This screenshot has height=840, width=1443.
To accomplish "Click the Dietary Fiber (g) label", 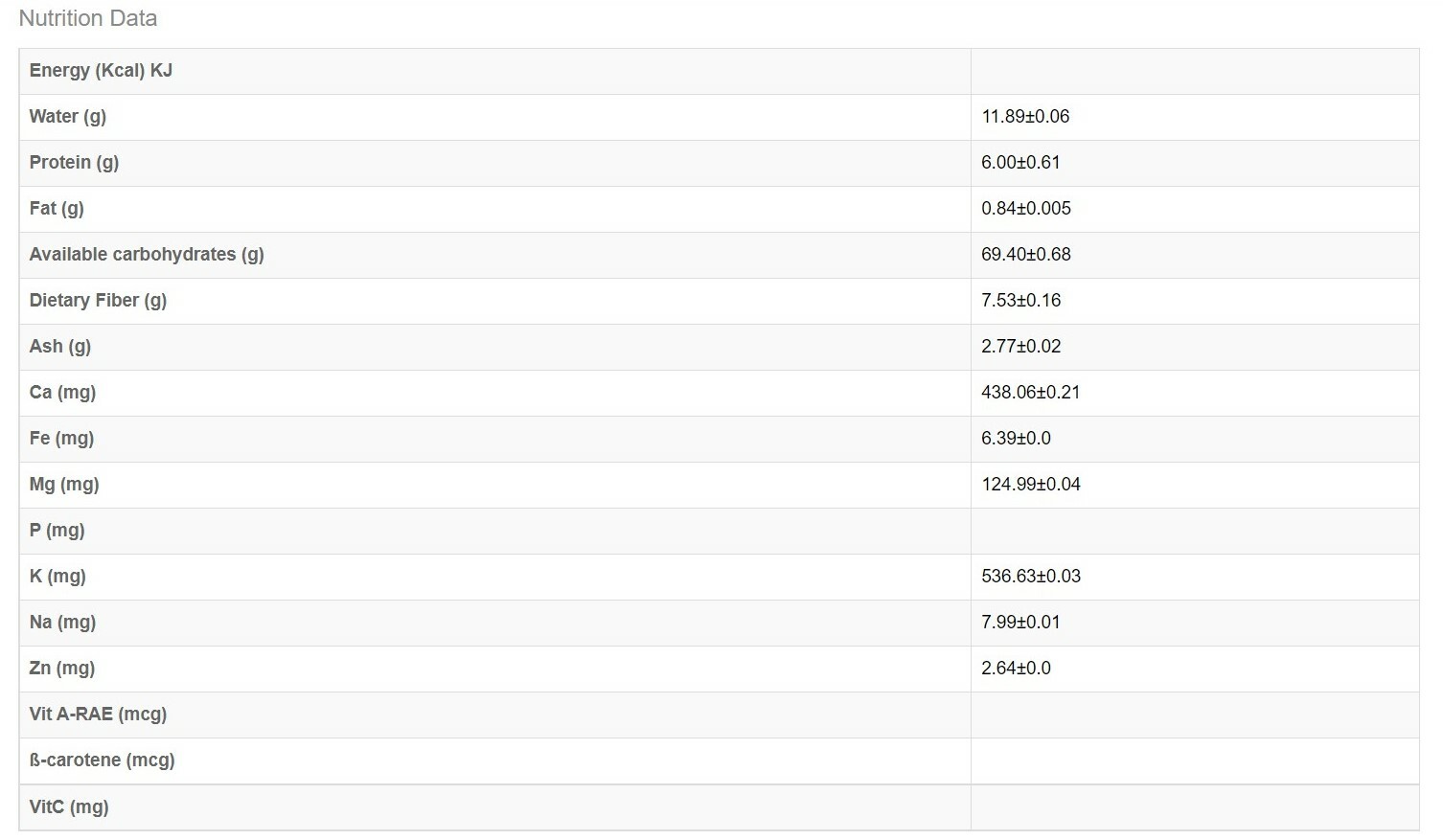I will pyautogui.click(x=98, y=301).
